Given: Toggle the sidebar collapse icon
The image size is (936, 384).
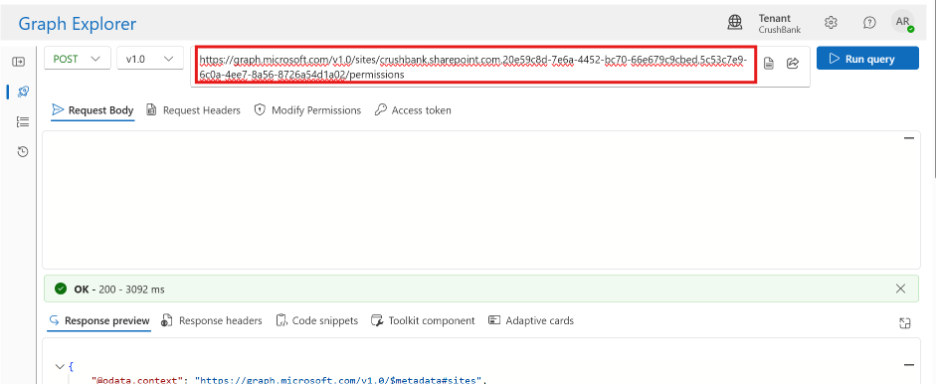Looking at the screenshot, I should click(19, 62).
